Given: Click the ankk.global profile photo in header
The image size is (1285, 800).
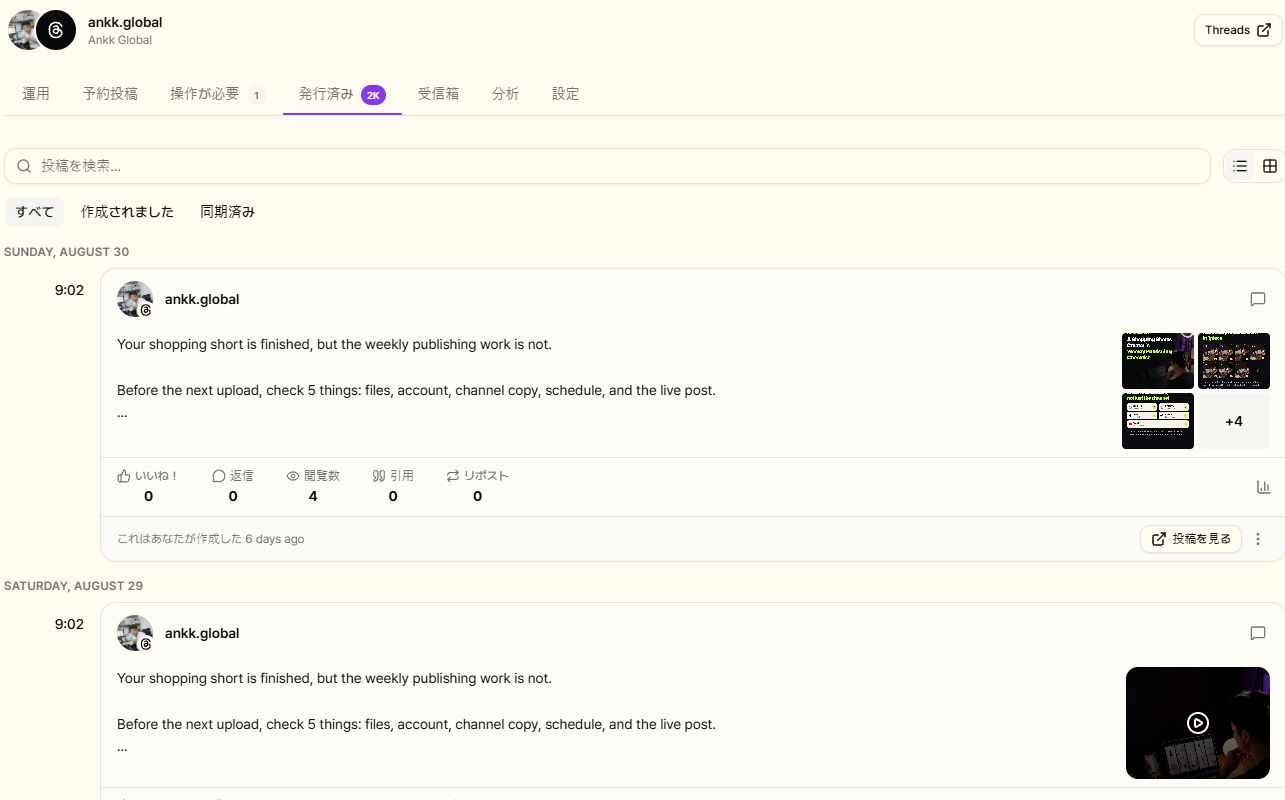Looking at the screenshot, I should point(22,30).
